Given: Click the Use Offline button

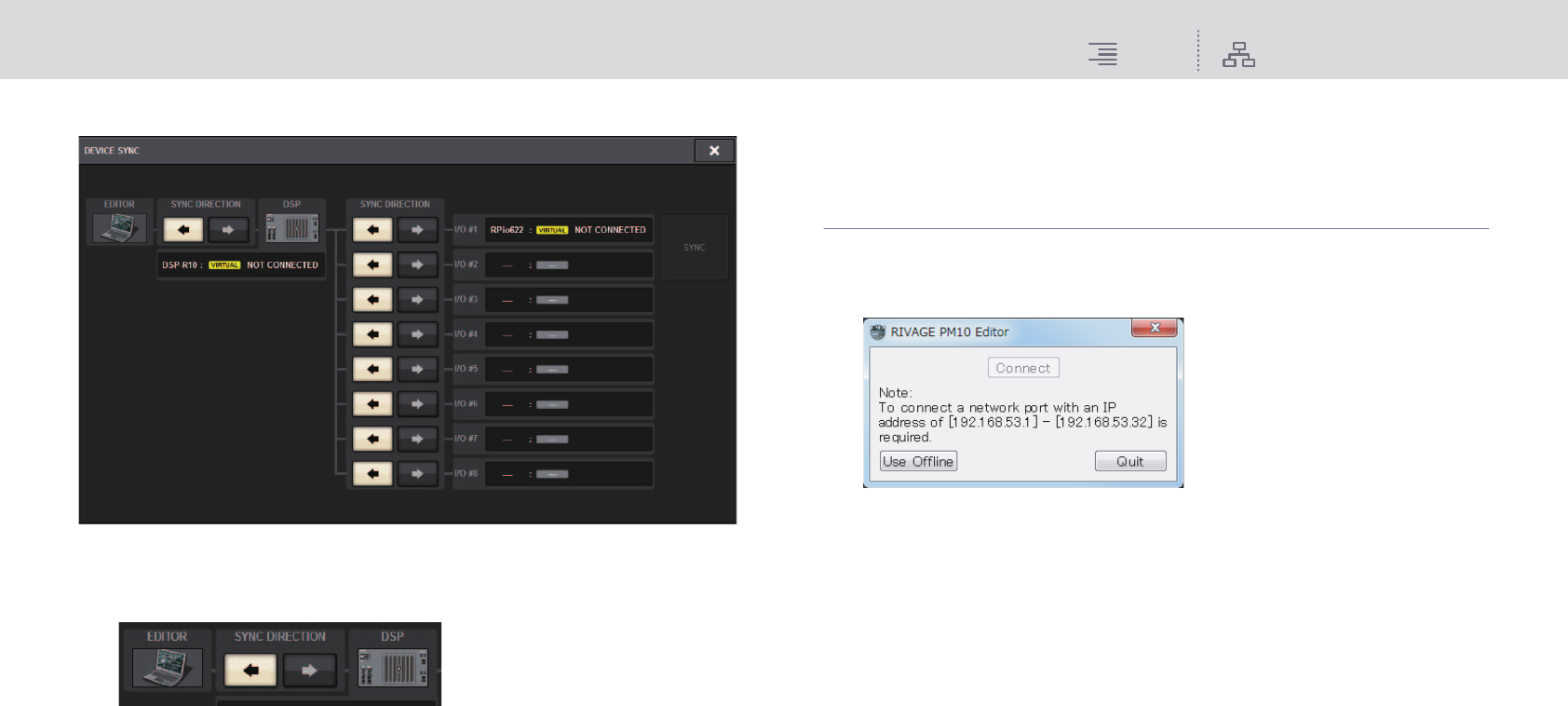Looking at the screenshot, I should point(918,461).
